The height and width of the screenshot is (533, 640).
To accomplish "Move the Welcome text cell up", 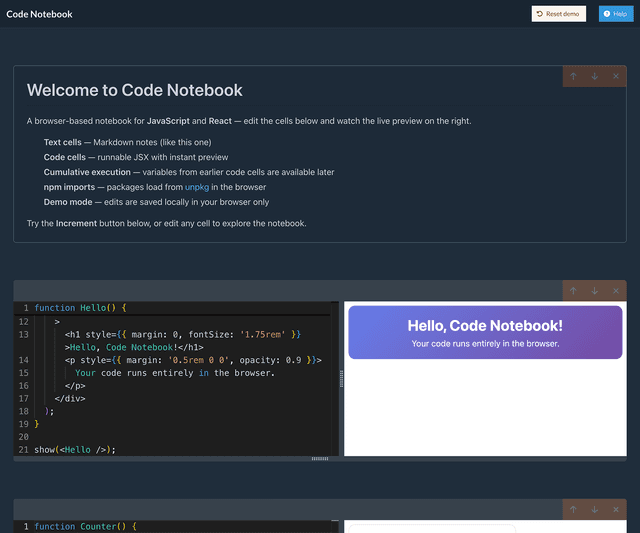I will click(573, 76).
